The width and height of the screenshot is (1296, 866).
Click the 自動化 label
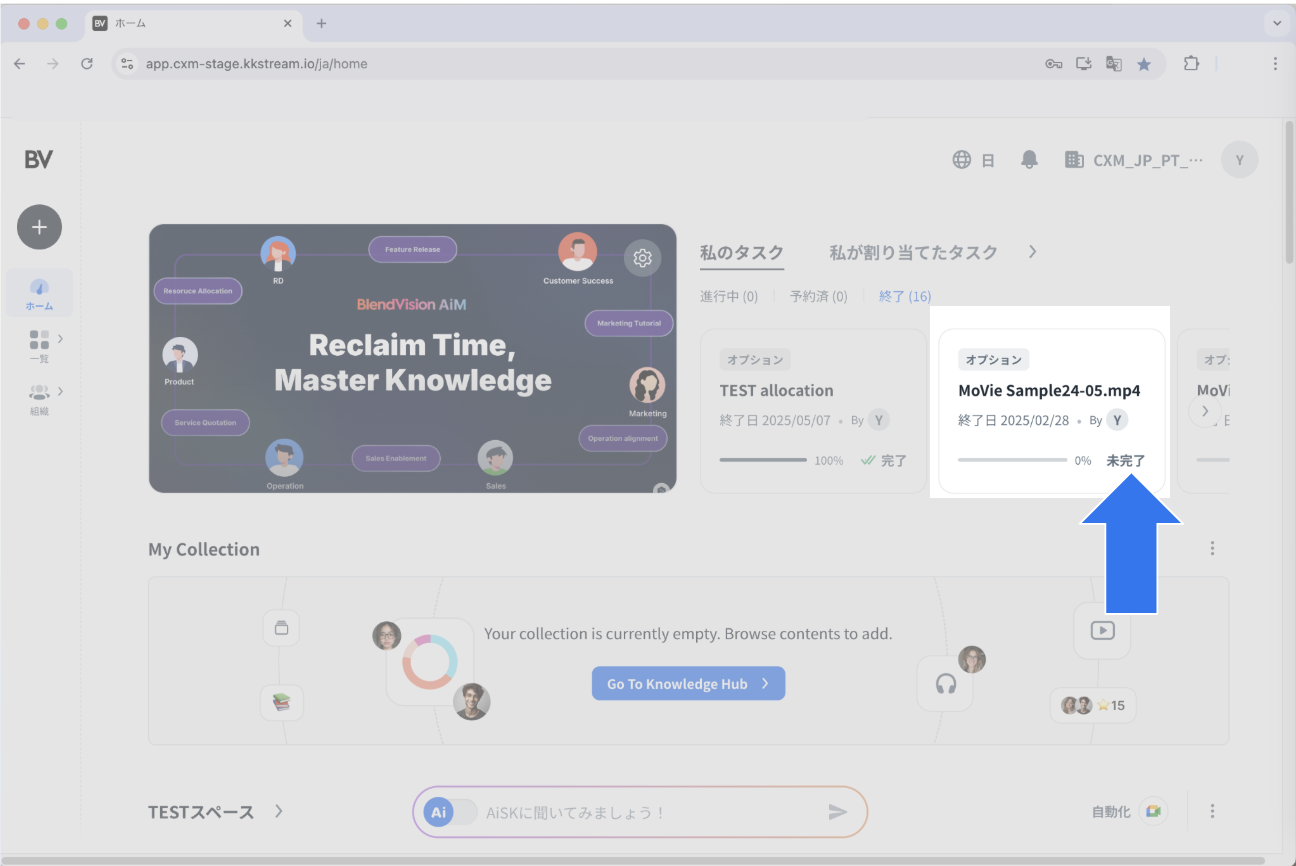click(1110, 812)
